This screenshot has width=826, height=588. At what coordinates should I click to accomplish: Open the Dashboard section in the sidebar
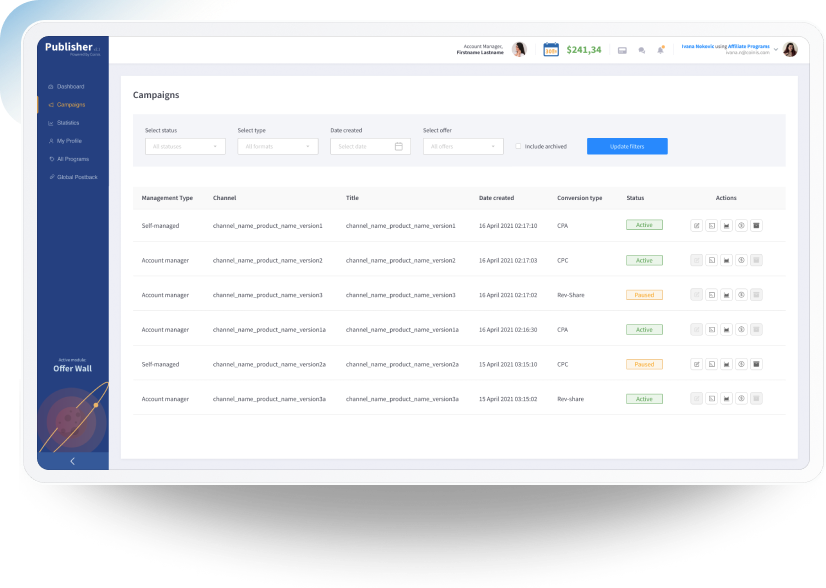[x=70, y=87]
